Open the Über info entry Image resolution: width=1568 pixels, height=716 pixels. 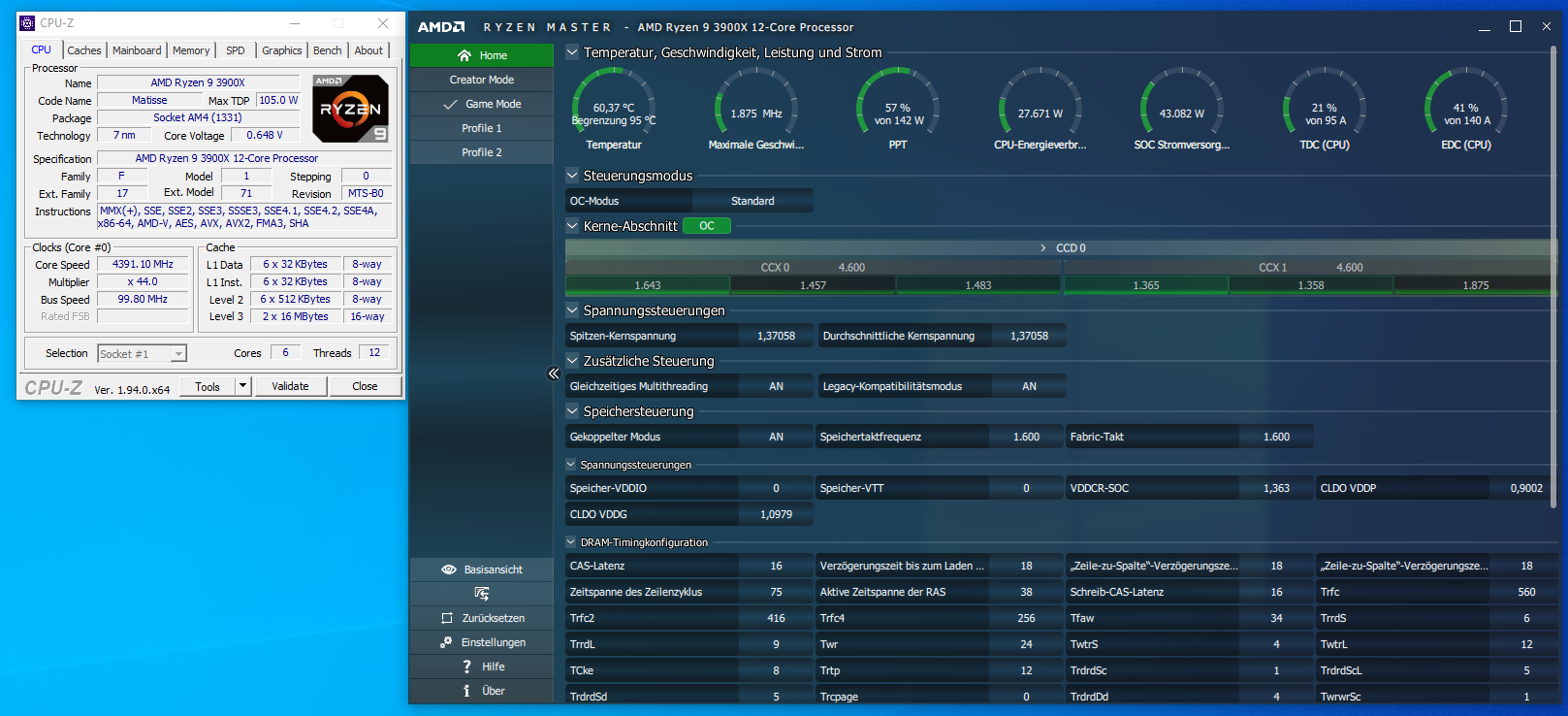[x=481, y=691]
